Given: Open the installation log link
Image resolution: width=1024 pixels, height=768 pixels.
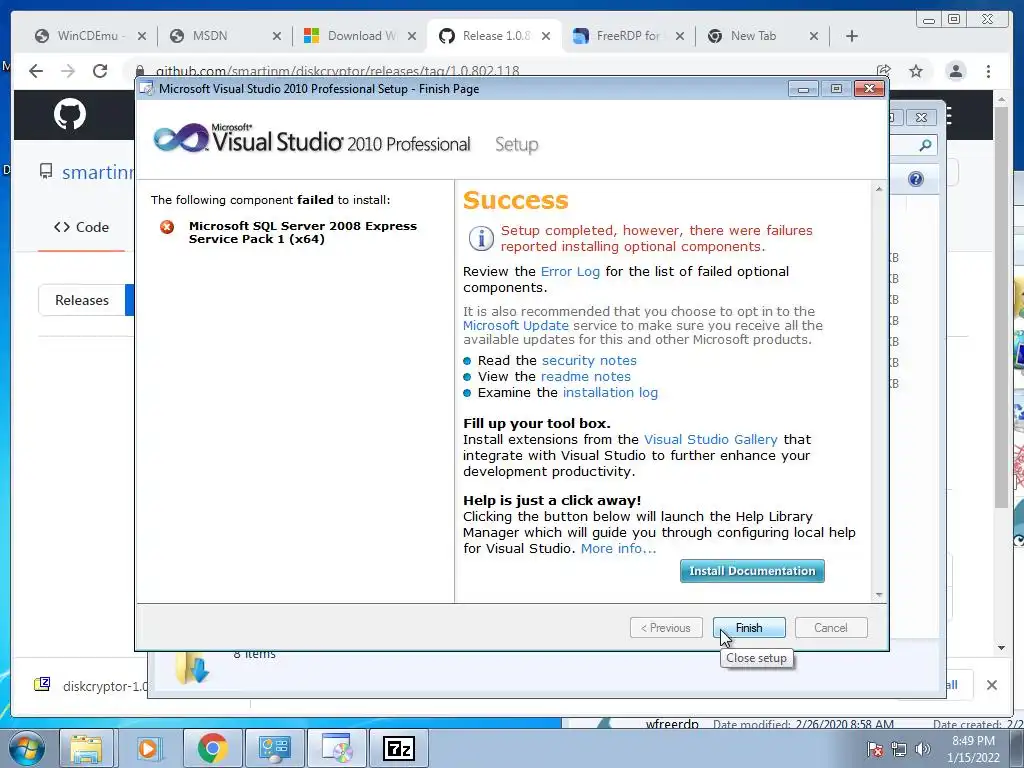Looking at the screenshot, I should coord(611,392).
